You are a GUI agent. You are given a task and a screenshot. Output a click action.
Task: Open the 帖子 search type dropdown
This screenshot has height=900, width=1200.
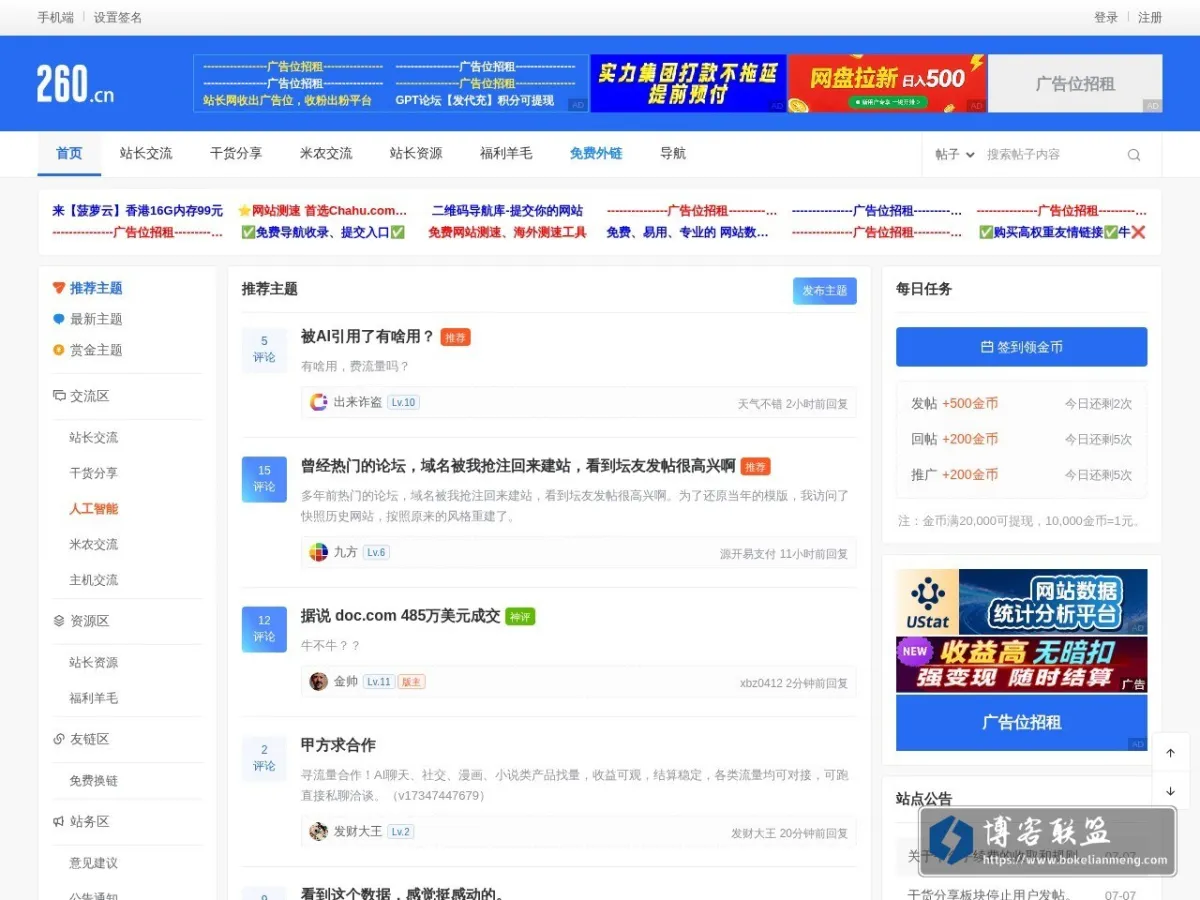[954, 155]
